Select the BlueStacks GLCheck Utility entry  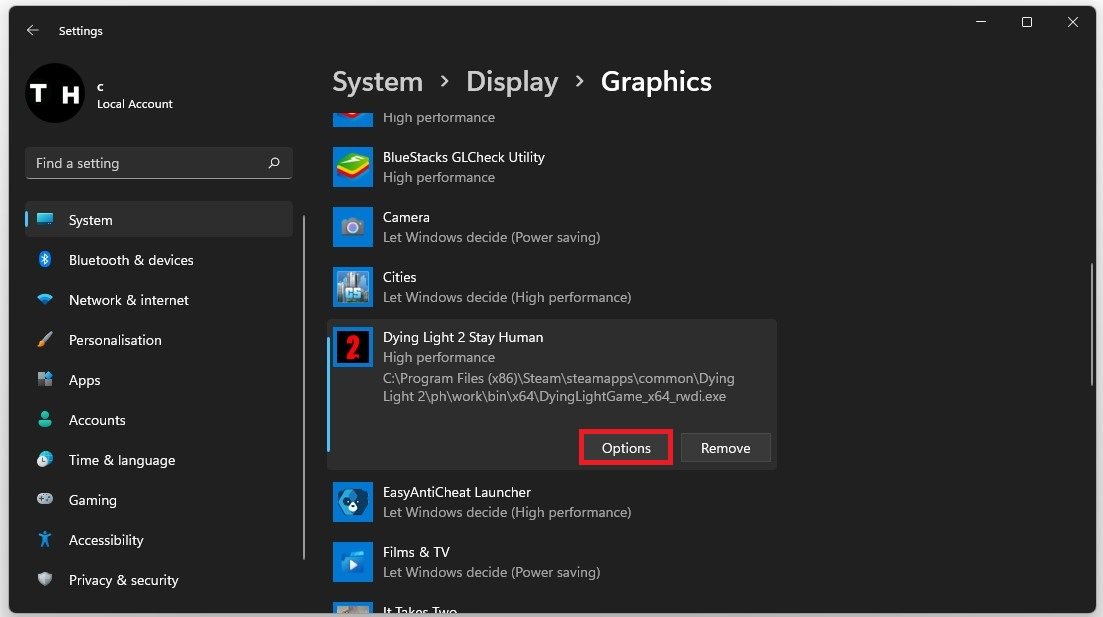point(552,167)
